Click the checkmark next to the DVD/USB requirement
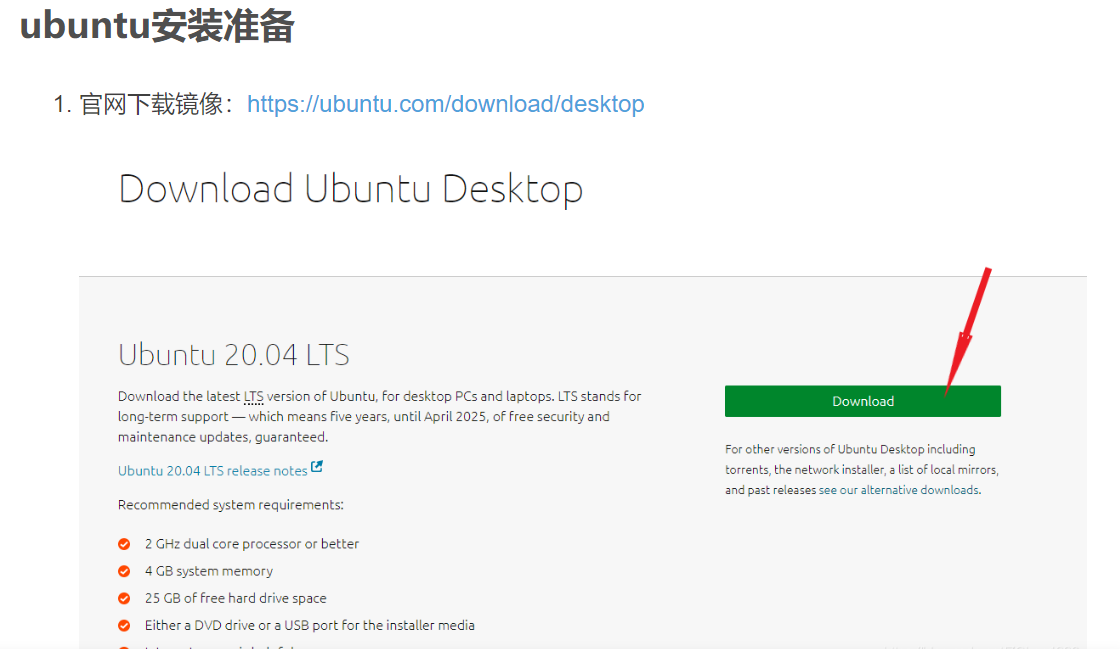Viewport: 1120px width, 649px height. (124, 624)
